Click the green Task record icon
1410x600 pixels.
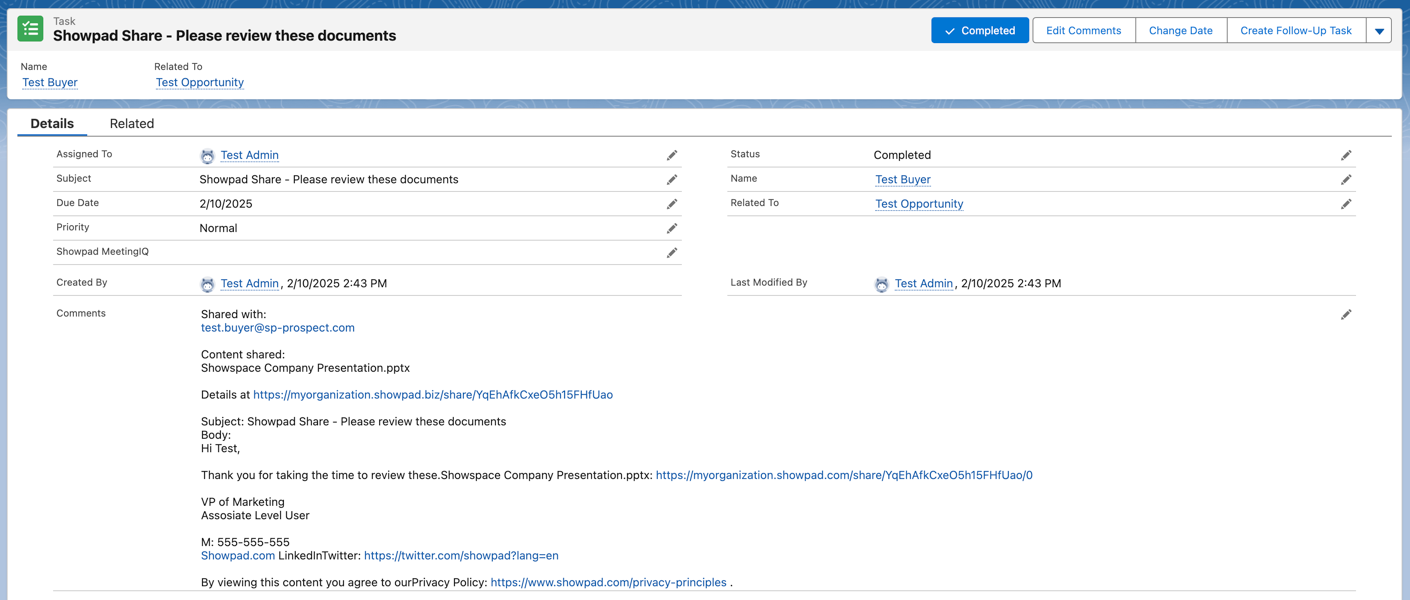coord(30,29)
